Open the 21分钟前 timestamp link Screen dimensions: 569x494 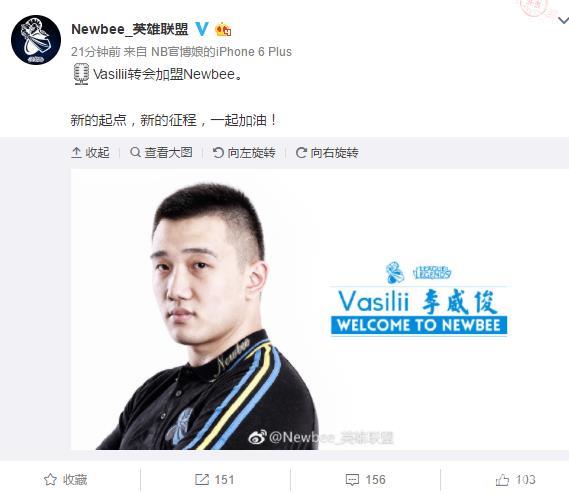click(95, 52)
